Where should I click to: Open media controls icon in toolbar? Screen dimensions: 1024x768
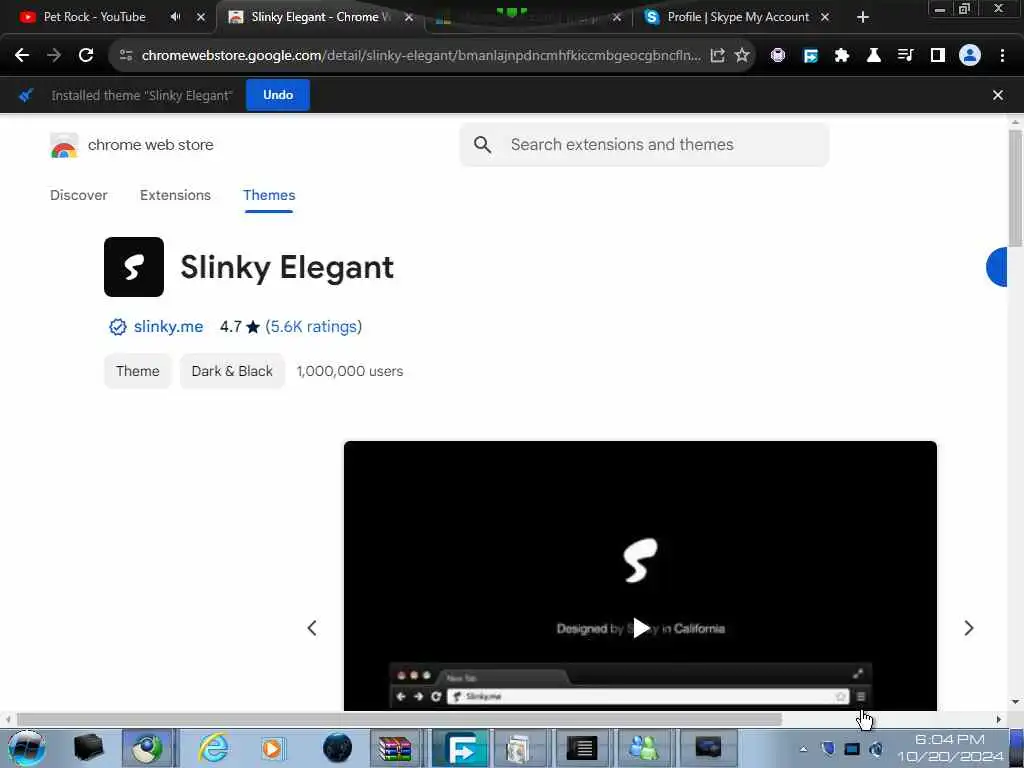905,56
